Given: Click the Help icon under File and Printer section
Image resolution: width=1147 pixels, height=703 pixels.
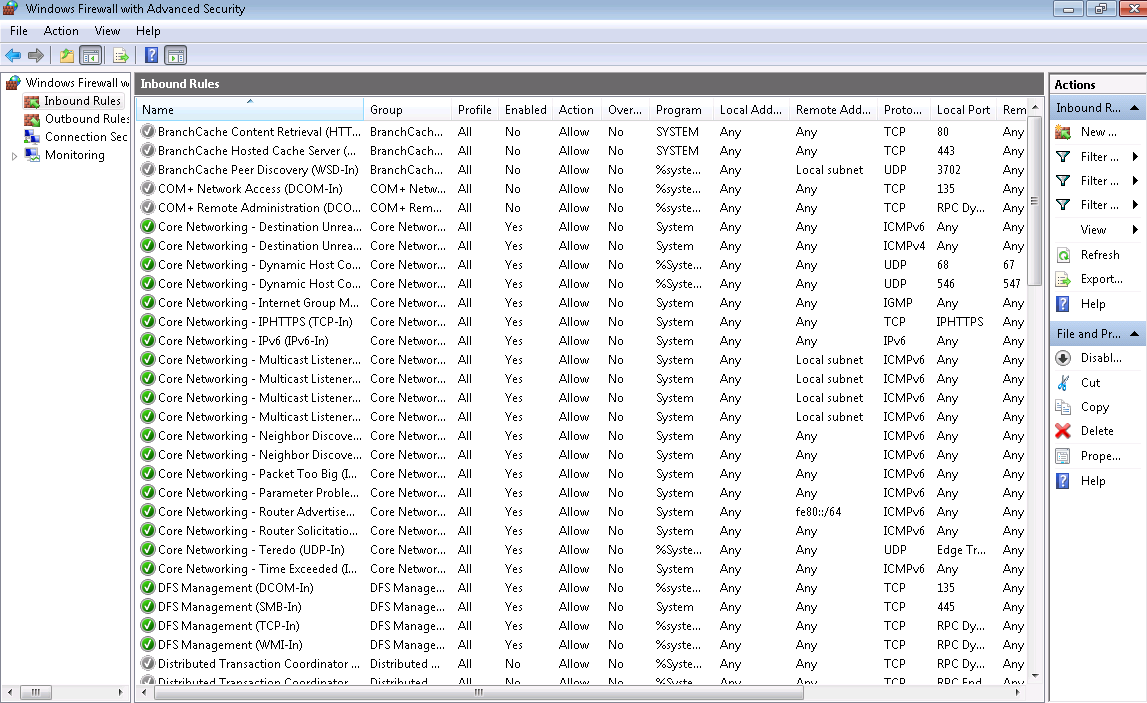Looking at the screenshot, I should click(1064, 481).
